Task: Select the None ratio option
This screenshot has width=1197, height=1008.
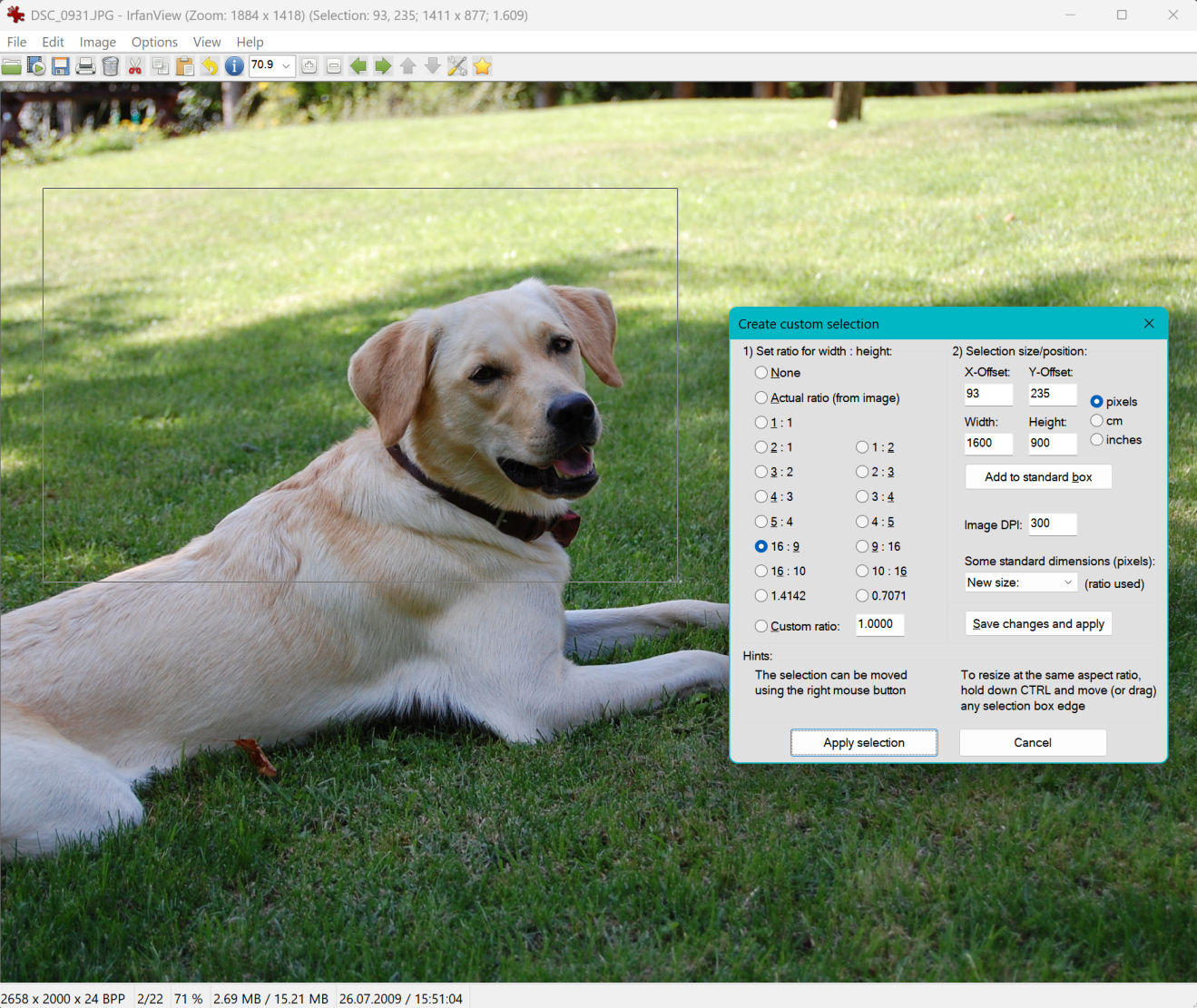Action: (x=761, y=373)
